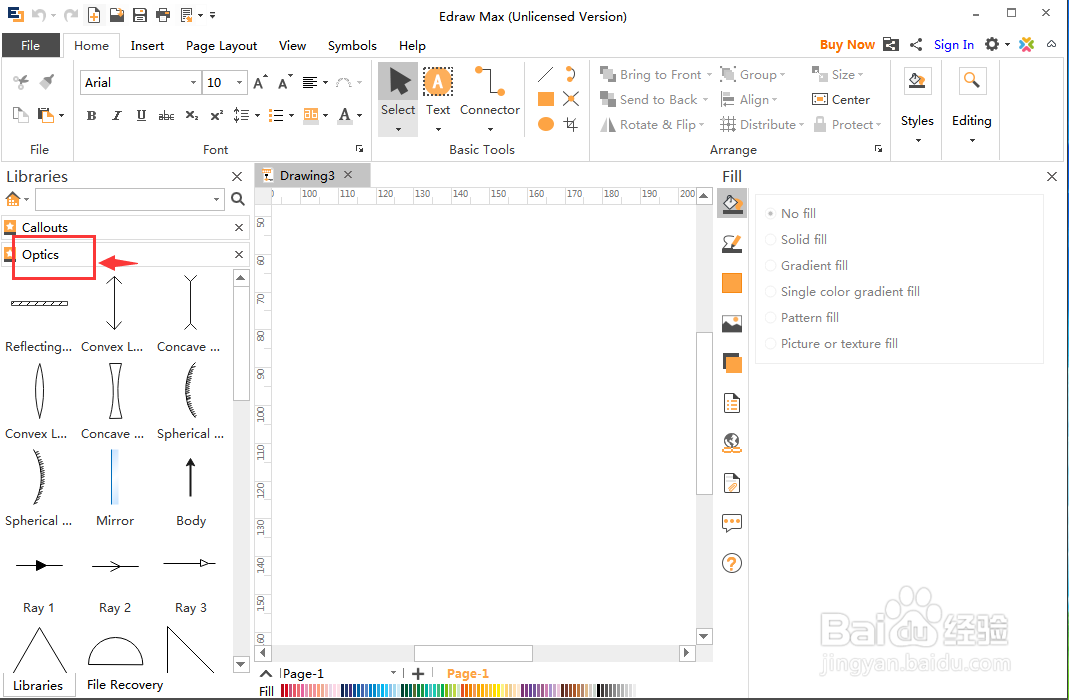
Task: Switch to the Insert ribbon tab
Action: [x=147, y=45]
